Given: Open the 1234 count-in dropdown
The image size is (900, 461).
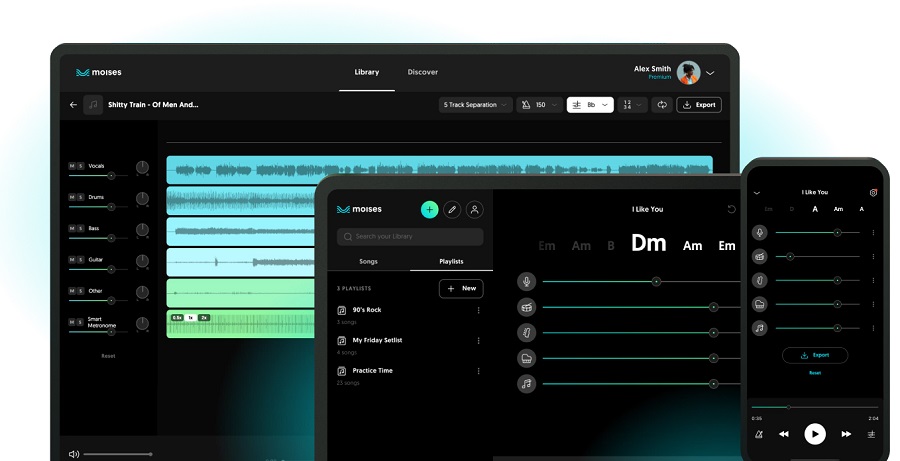Looking at the screenshot, I should 632,105.
